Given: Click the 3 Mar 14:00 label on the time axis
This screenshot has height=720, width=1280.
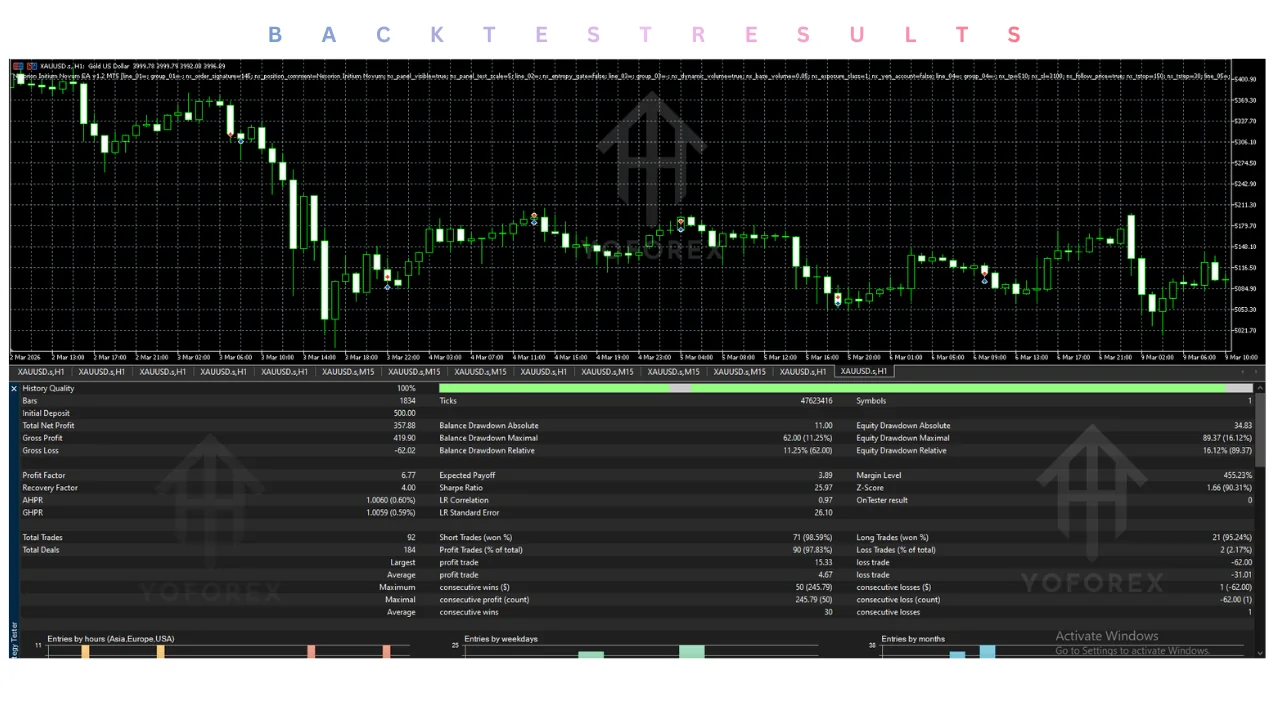Looking at the screenshot, I should pos(319,357).
